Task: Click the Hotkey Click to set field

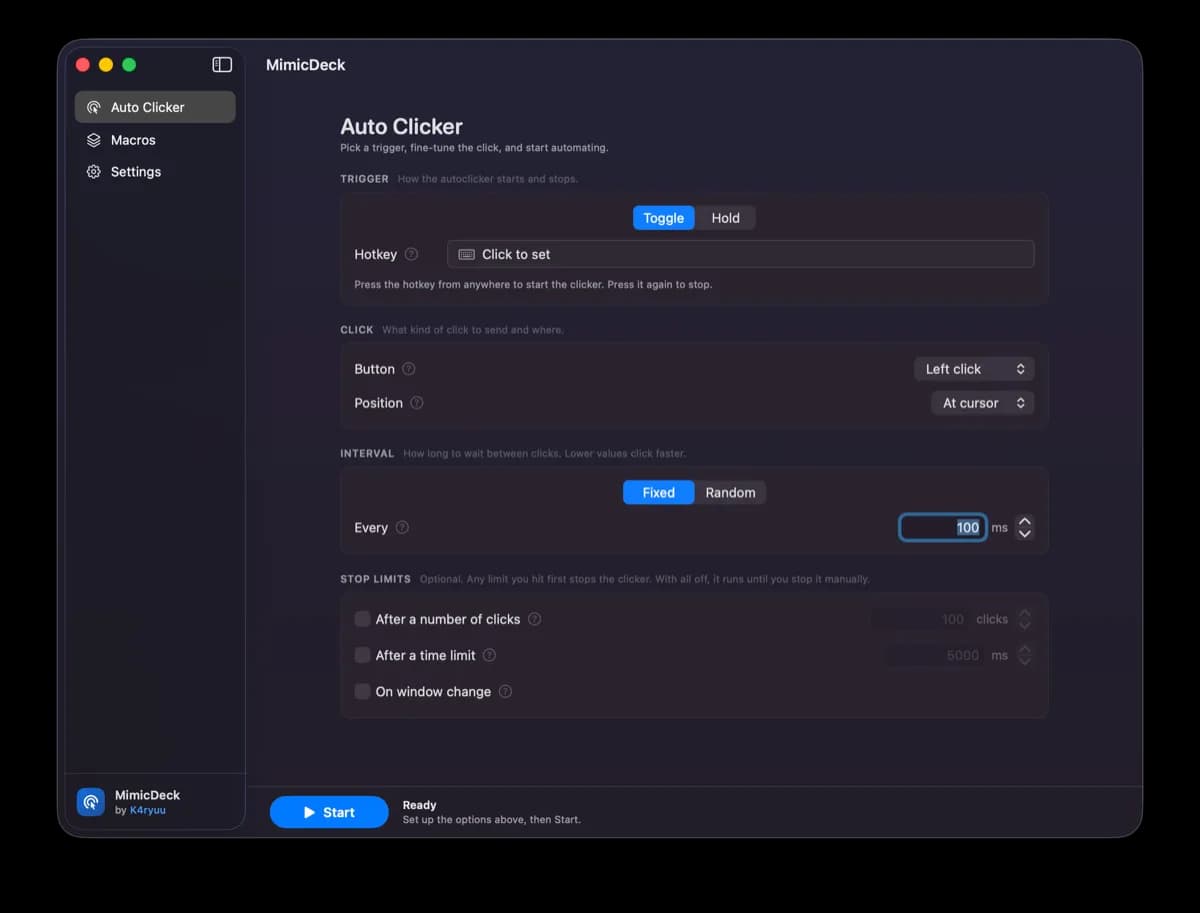Action: click(x=740, y=254)
